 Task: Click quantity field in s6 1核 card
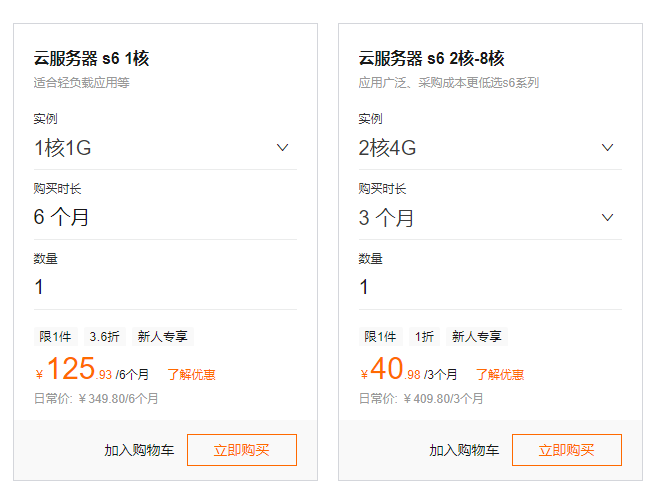pos(150,287)
